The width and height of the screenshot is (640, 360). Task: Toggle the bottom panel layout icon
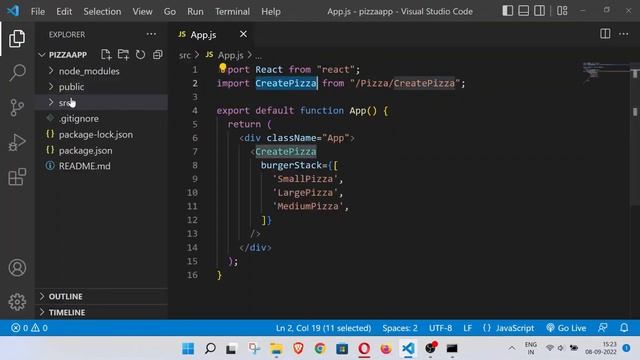[523, 11]
